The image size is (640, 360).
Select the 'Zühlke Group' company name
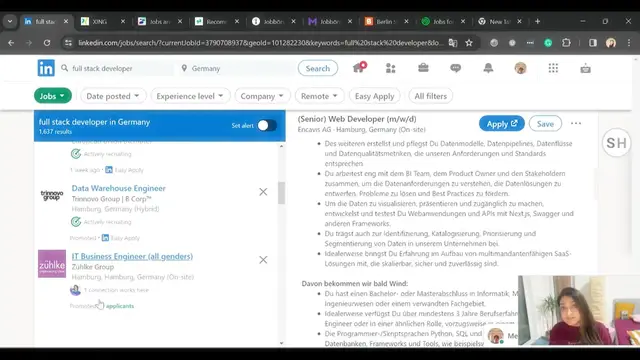click(x=93, y=267)
